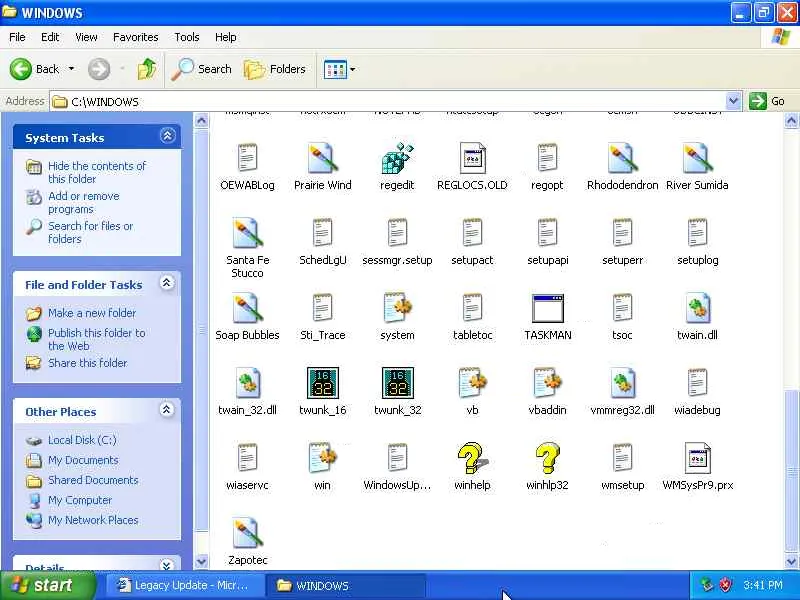Go Back using toolbar button
Screen dimensions: 800x600
point(35,69)
